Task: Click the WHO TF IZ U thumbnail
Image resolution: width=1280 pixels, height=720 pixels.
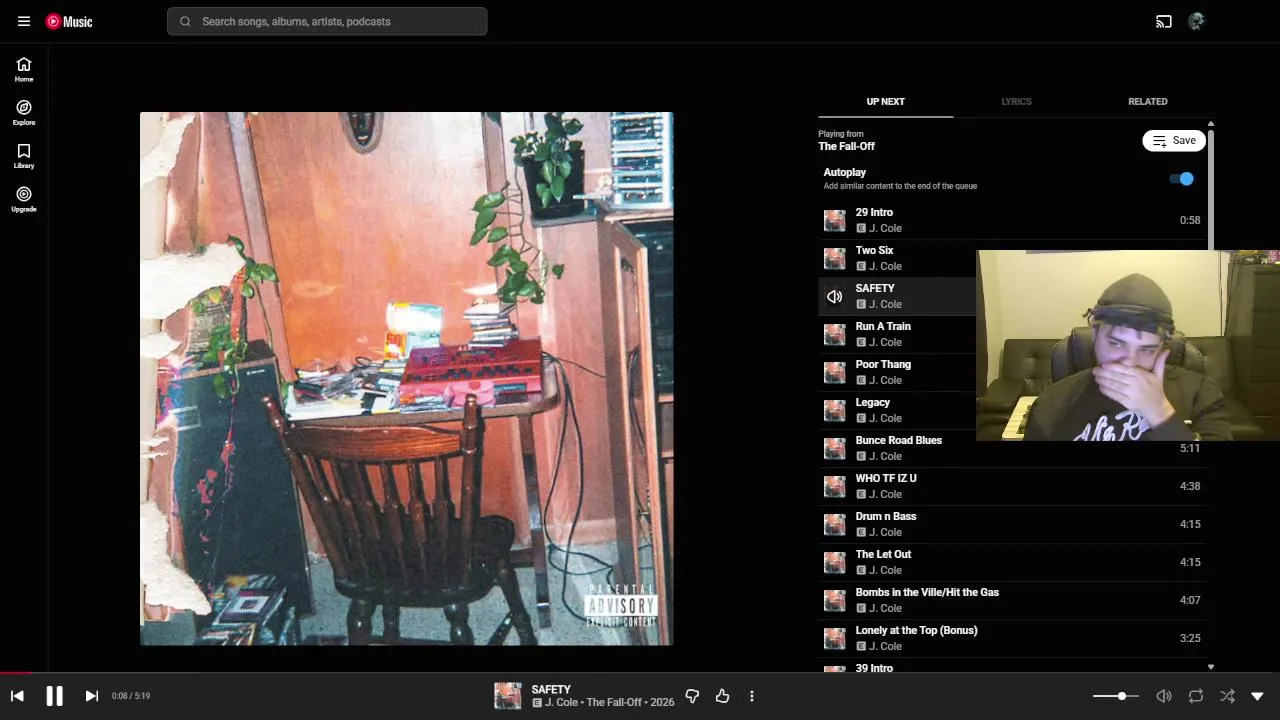Action: coord(834,487)
